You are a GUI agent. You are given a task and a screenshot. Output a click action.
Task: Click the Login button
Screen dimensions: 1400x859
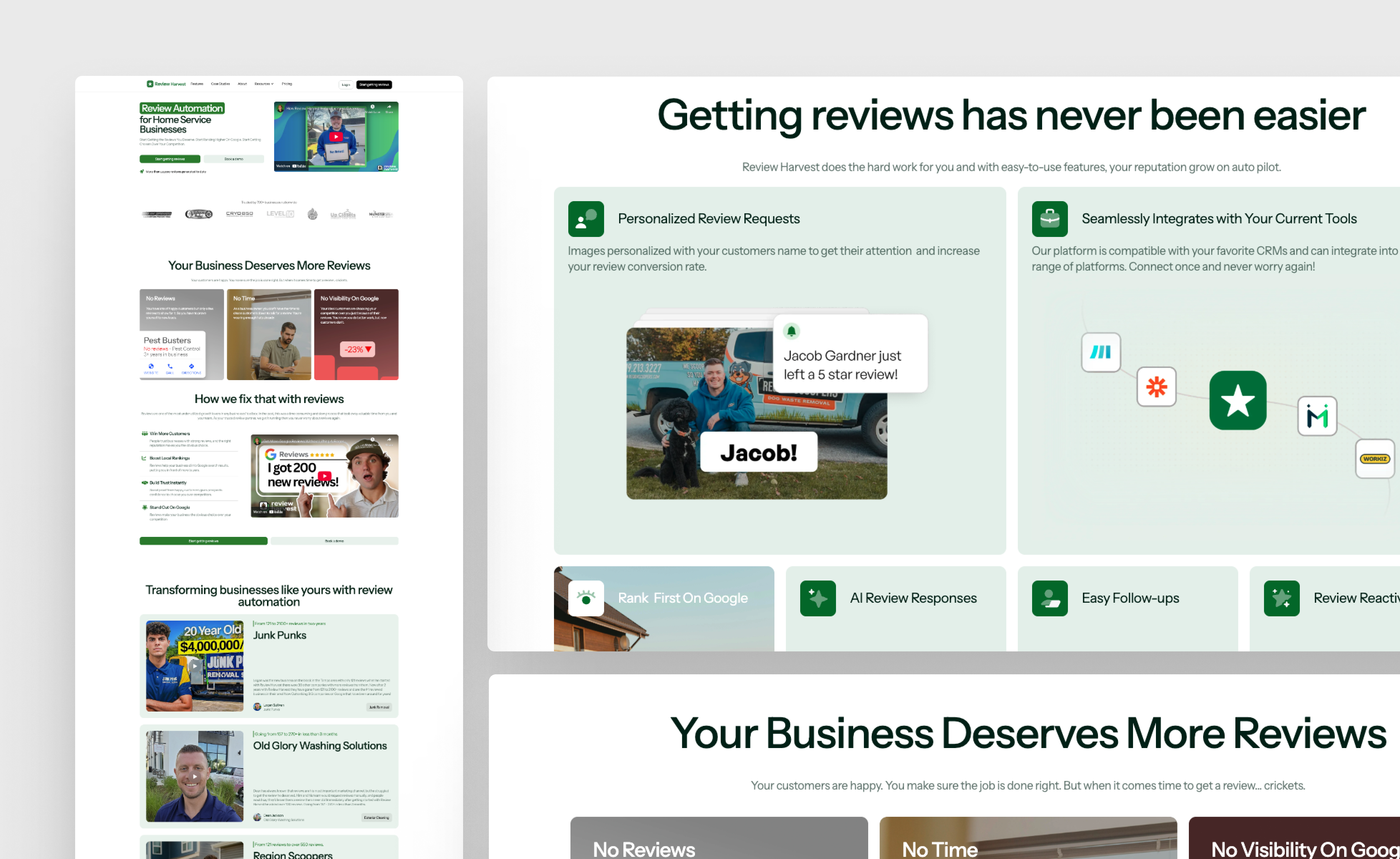[345, 85]
